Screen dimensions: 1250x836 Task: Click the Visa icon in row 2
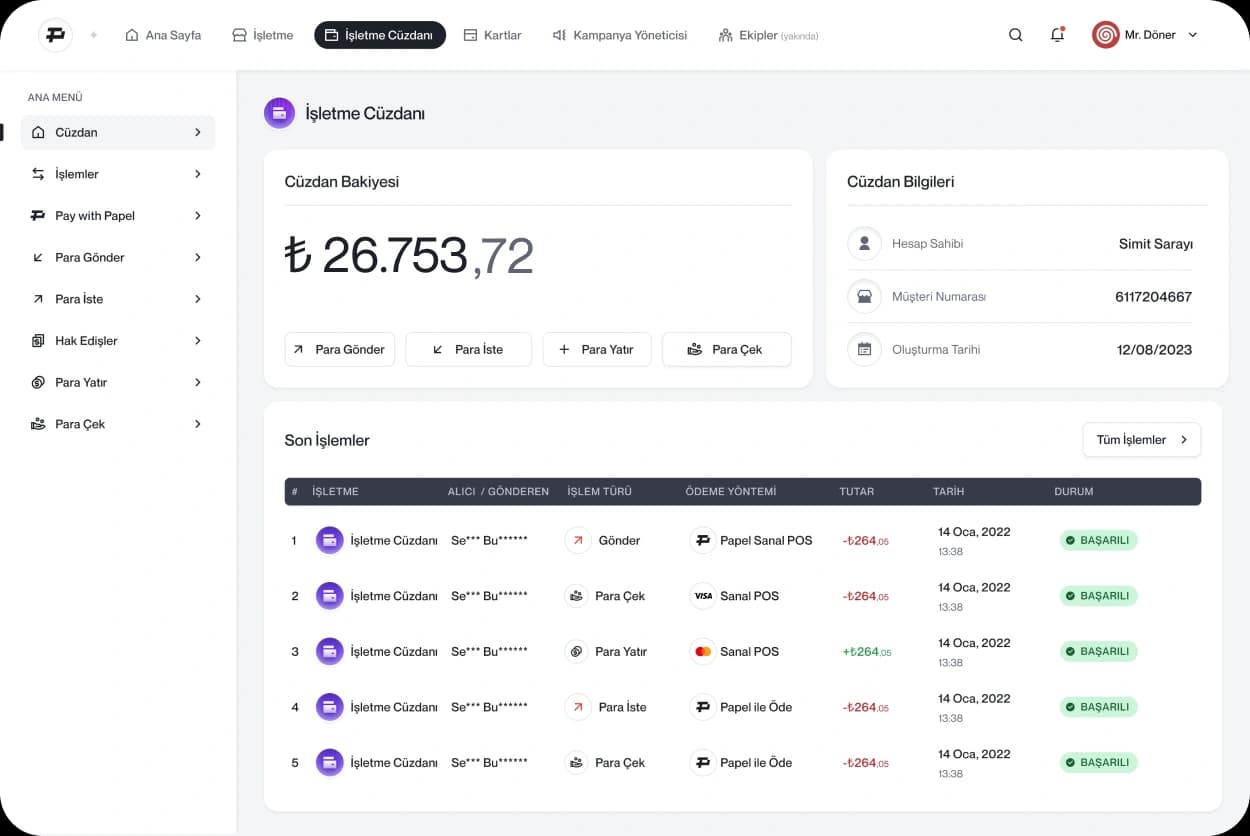click(703, 596)
